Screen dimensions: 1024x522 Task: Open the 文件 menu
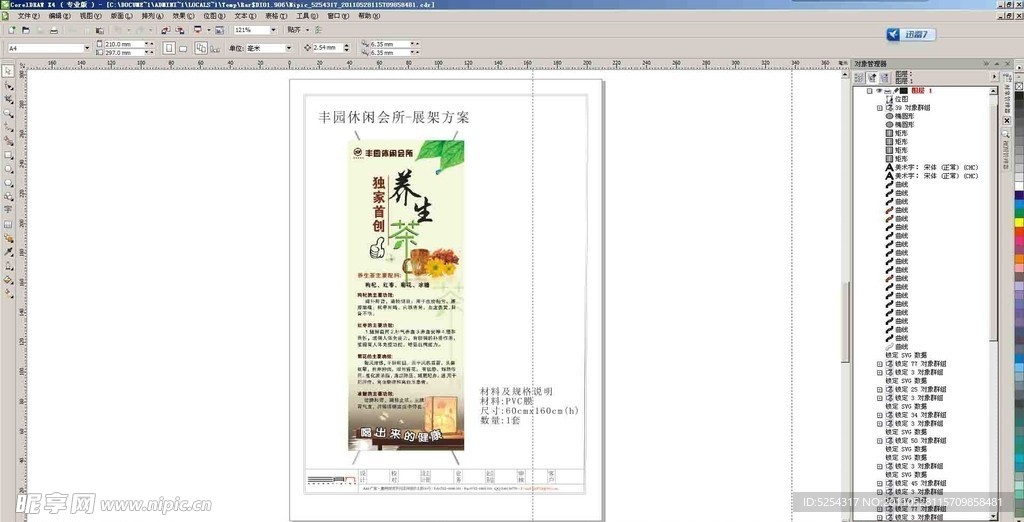click(x=27, y=16)
